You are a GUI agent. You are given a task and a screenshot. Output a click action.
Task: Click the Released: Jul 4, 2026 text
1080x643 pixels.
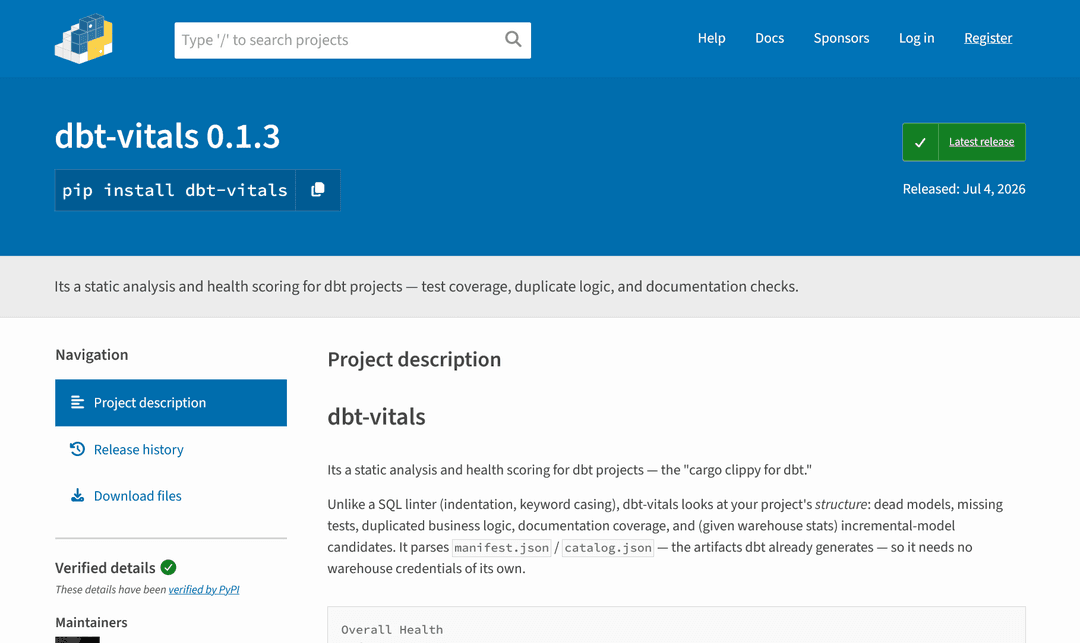click(964, 189)
